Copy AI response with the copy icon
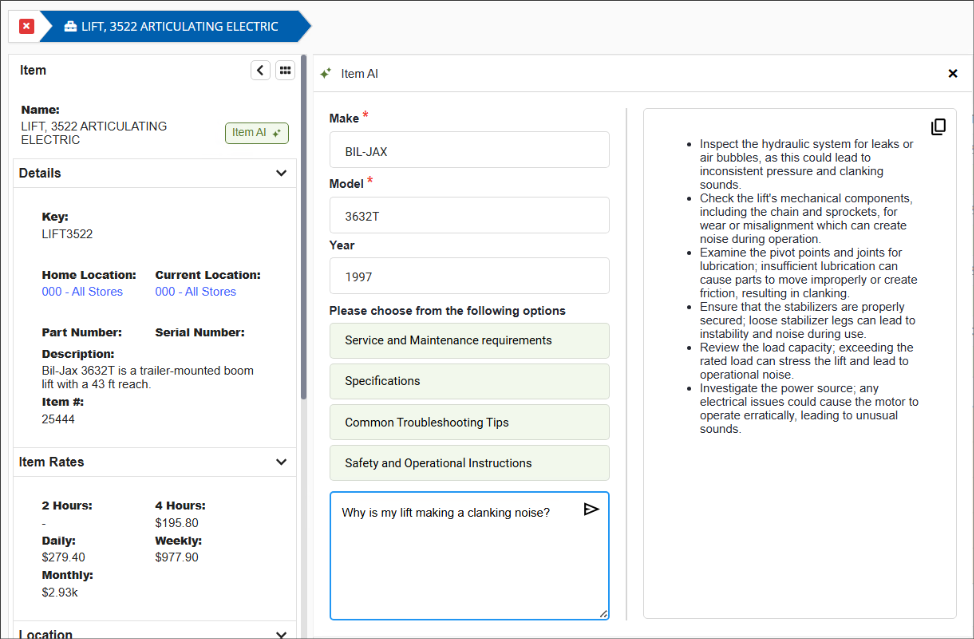Image resolution: width=974 pixels, height=639 pixels. click(938, 127)
